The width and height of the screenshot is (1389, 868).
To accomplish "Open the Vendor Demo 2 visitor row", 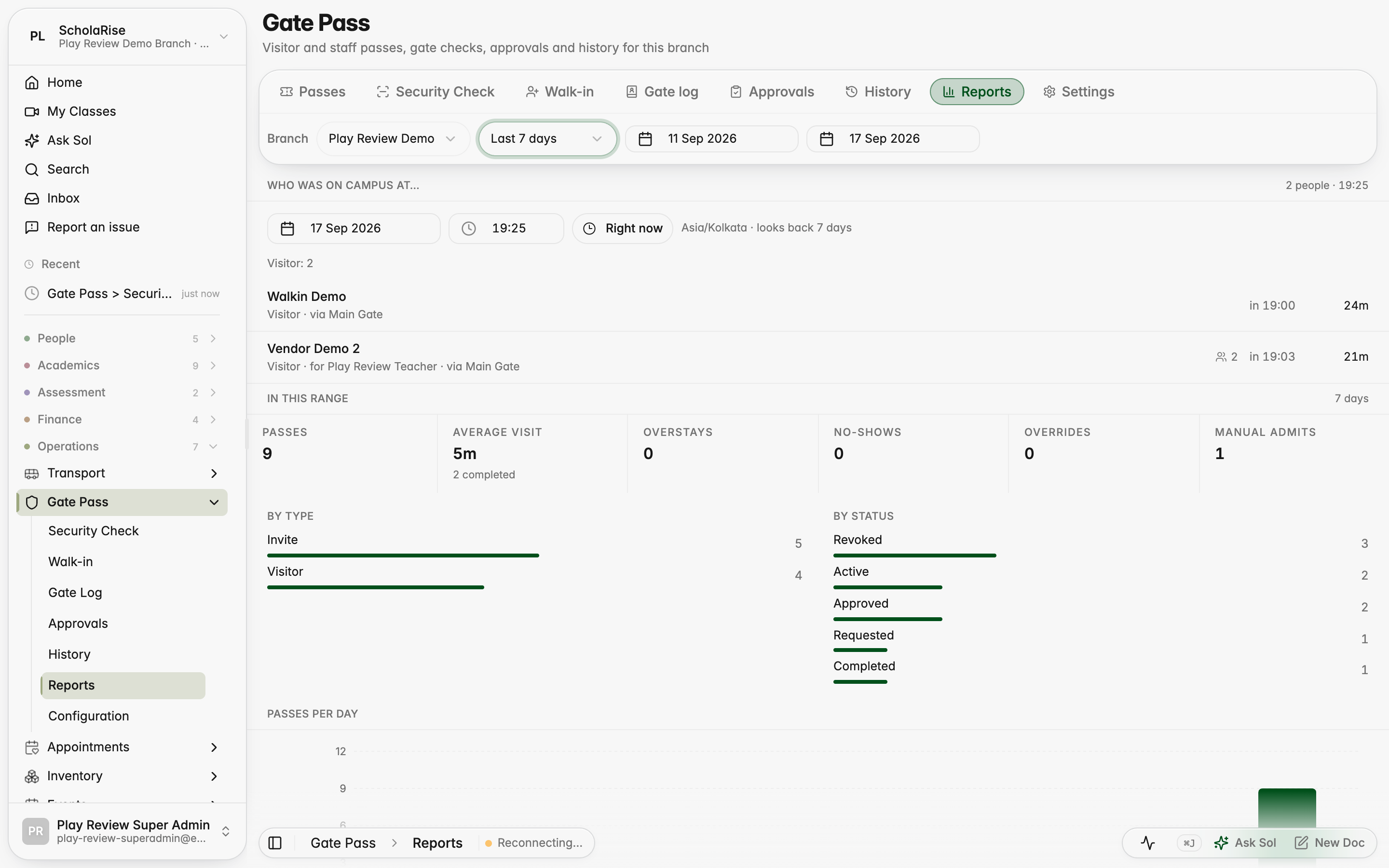I will coord(818,357).
